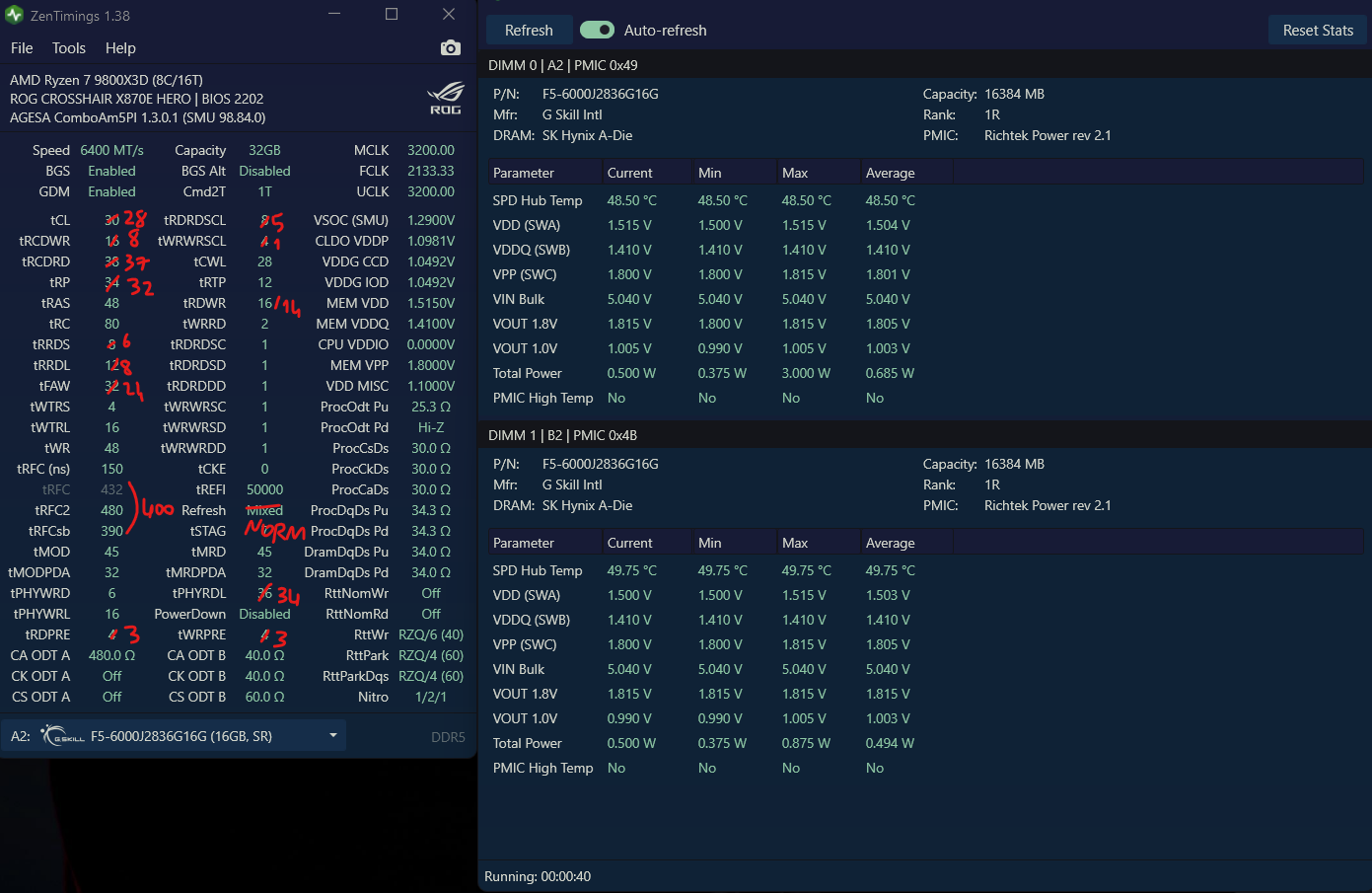Open the A2 memory module dropdown
Image resolution: width=1372 pixels, height=893 pixels.
coord(174,736)
